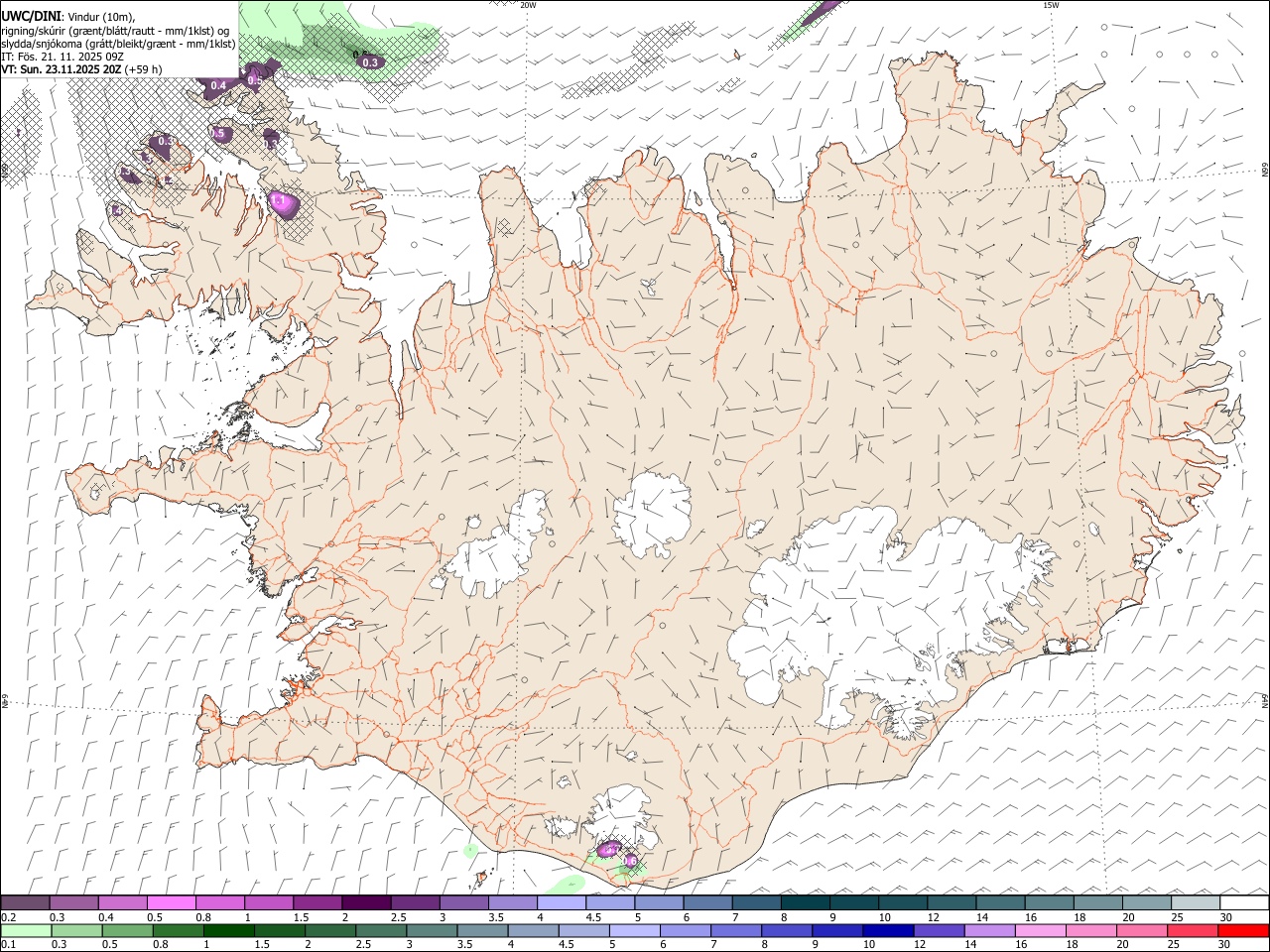The width and height of the screenshot is (1270, 952).
Task: Click bottom-row legend swatch between 0.1 and 0.3
Action: pos(26,931)
